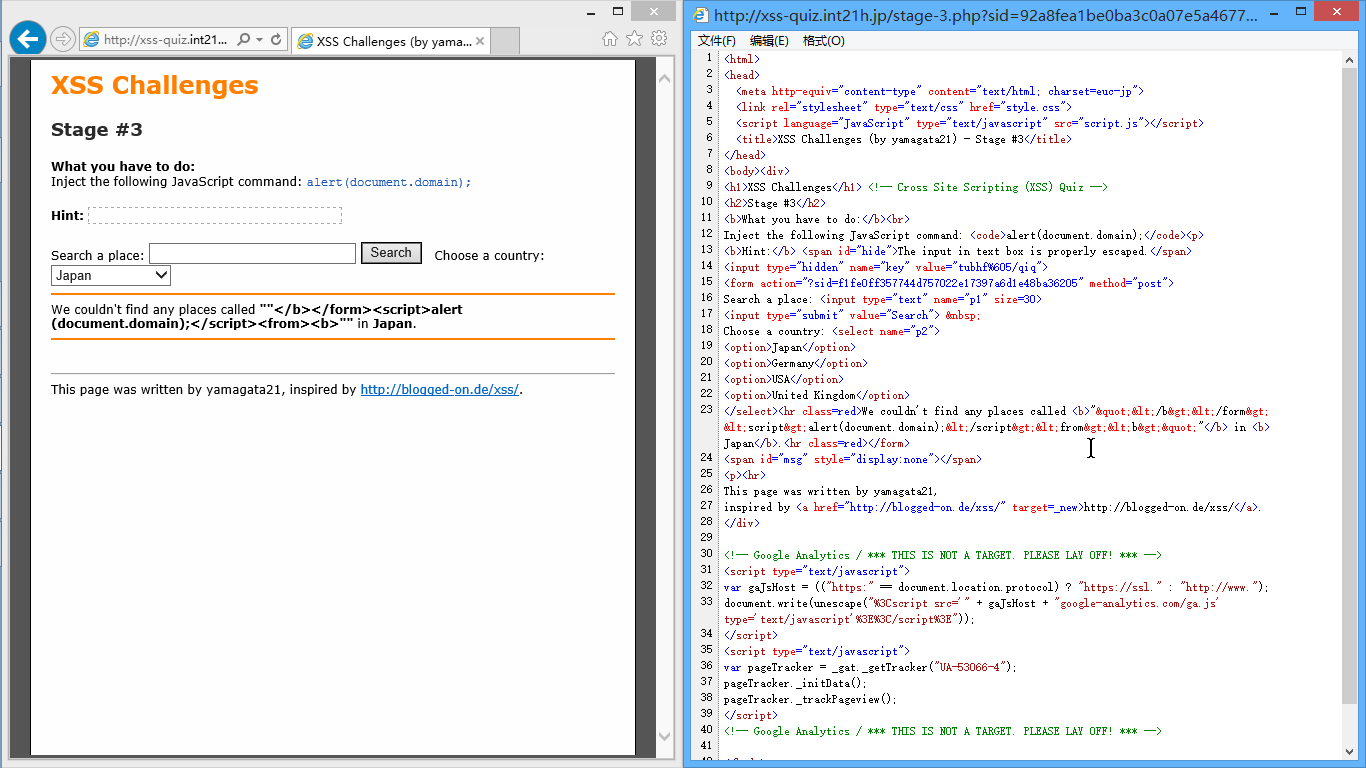This screenshot has width=1366, height=768.
Task: Go to the Home page icon
Action: coord(610,39)
